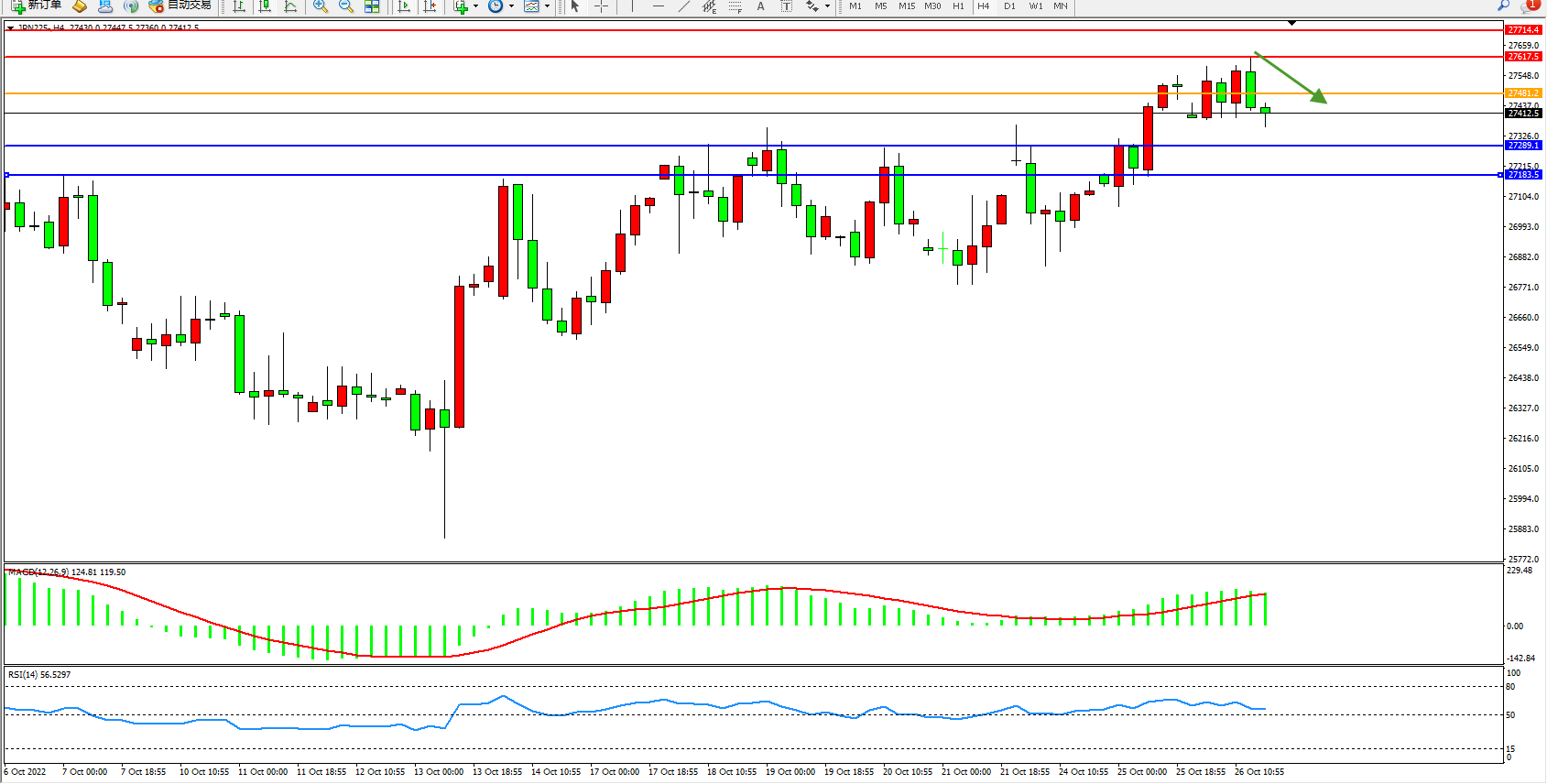This screenshot has height=784, width=1547.
Task: Click the 自动交易 auto trading button
Action: coord(180,5)
